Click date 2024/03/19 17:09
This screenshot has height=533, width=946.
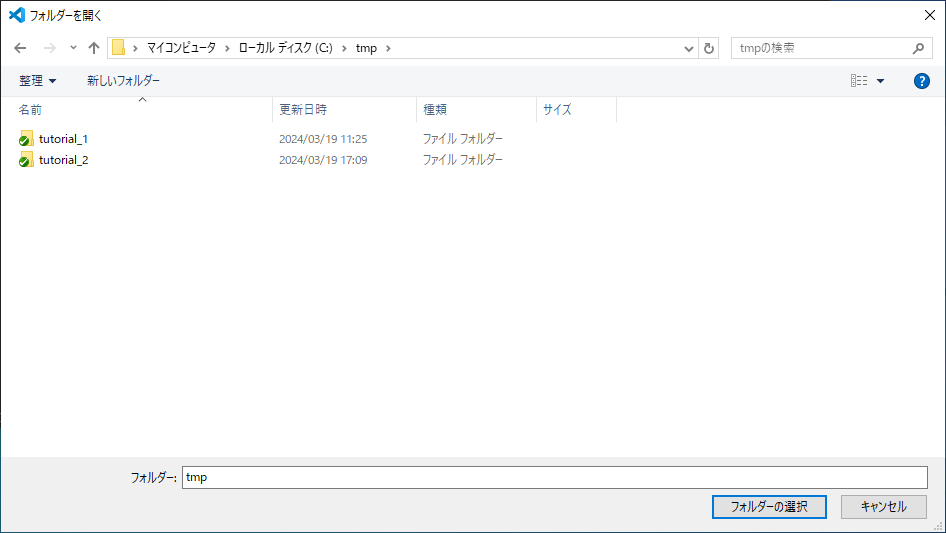[x=323, y=160]
